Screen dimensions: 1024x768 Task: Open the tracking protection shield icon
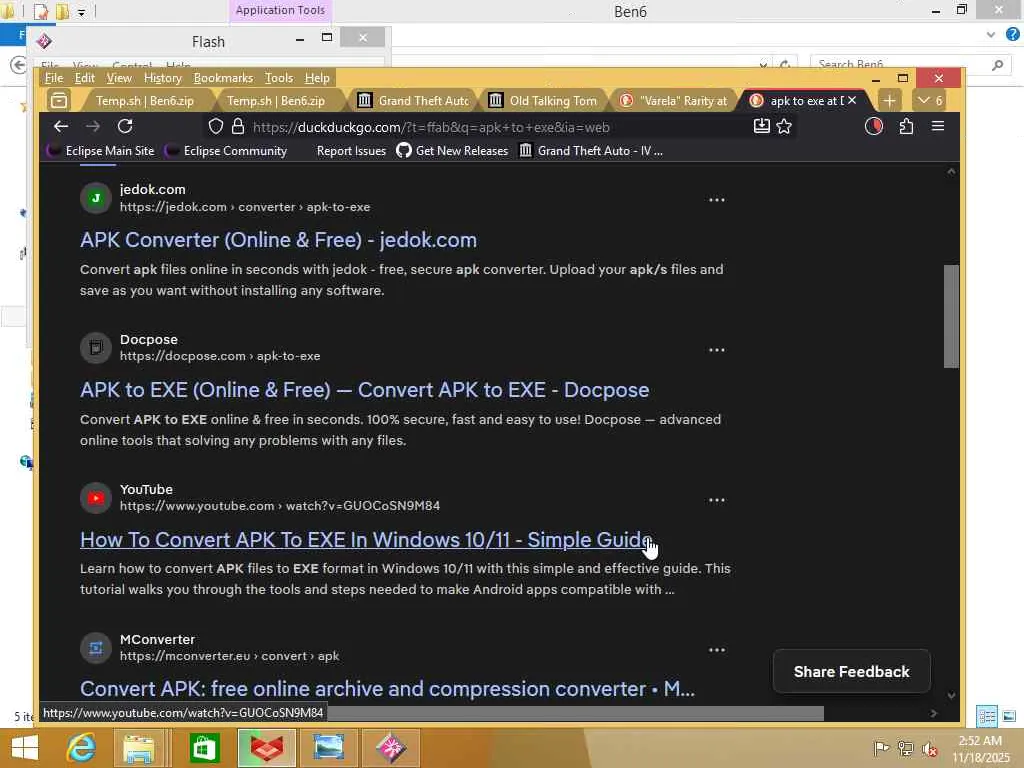tap(216, 127)
